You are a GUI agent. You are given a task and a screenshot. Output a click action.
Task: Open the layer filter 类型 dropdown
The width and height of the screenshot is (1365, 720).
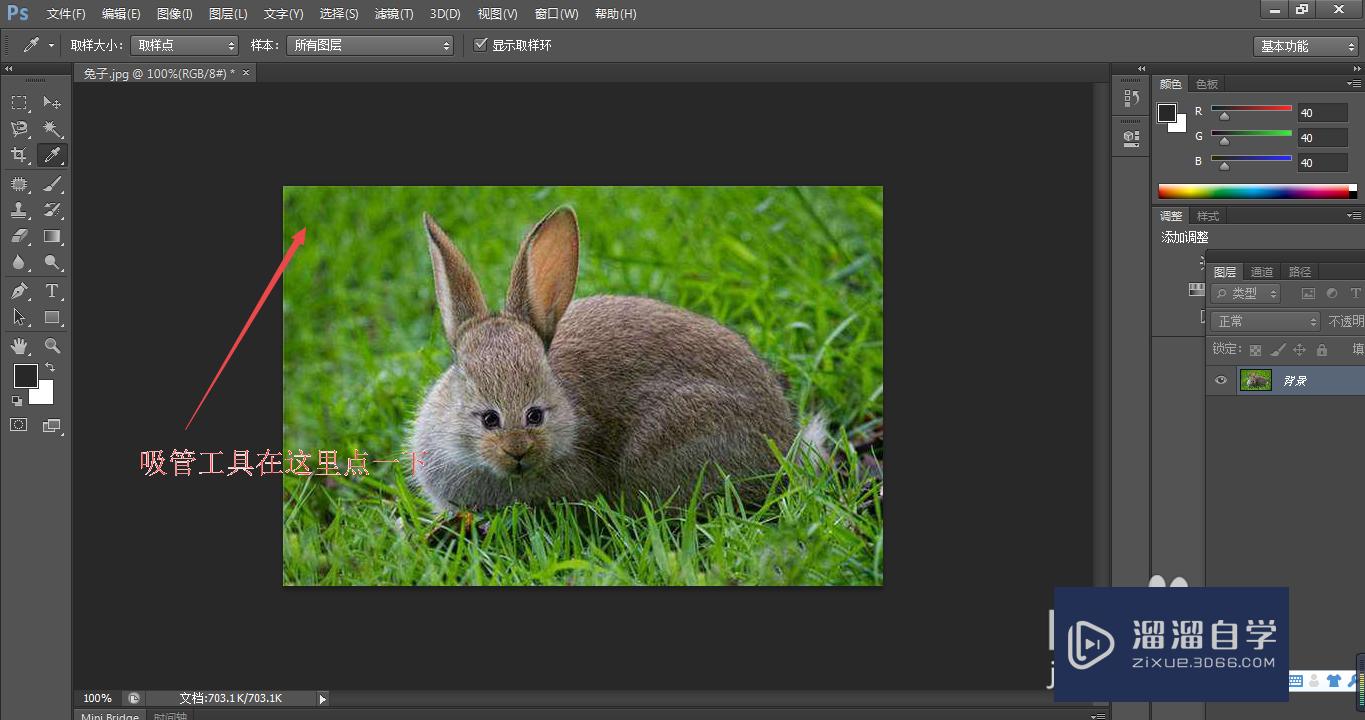pos(1246,294)
